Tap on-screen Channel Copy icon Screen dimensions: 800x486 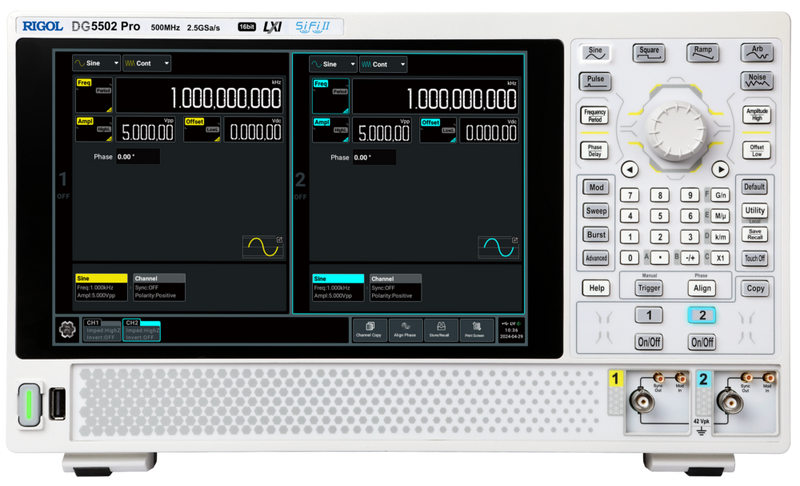[369, 329]
